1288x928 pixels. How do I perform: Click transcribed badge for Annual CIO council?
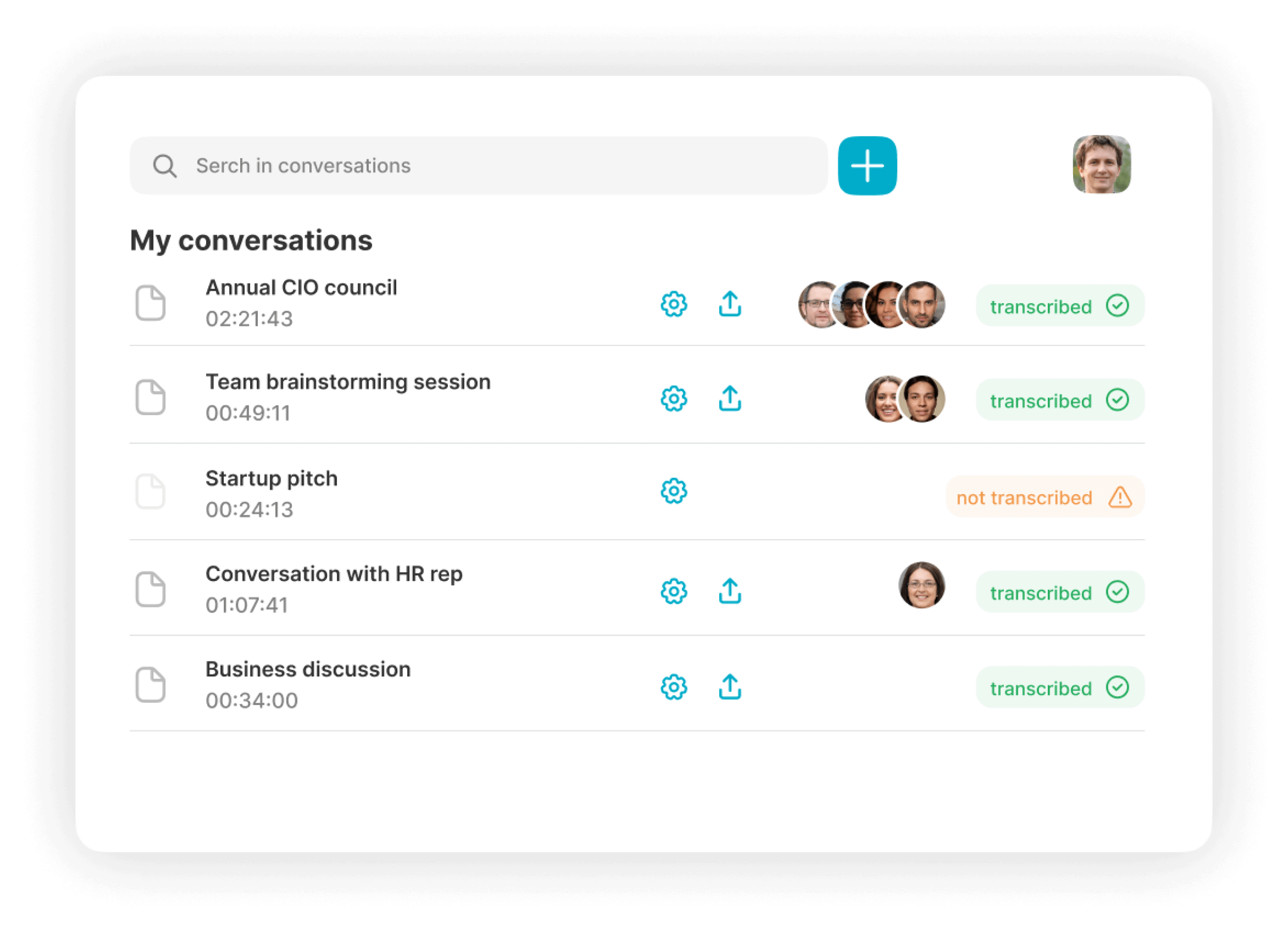click(x=1060, y=306)
